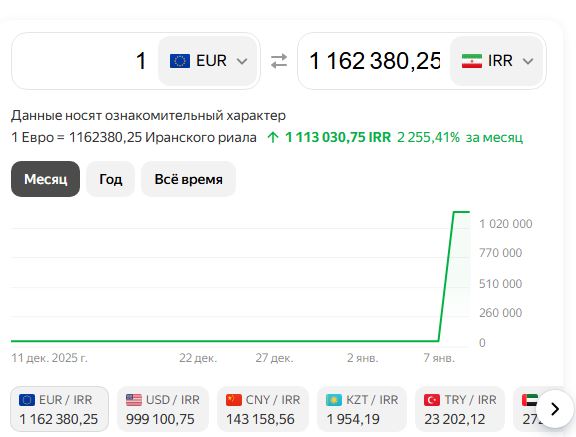The height and width of the screenshot is (437, 576).
Task: Click the US flag on USD / IRR chip
Action: pyautogui.click(x=134, y=400)
